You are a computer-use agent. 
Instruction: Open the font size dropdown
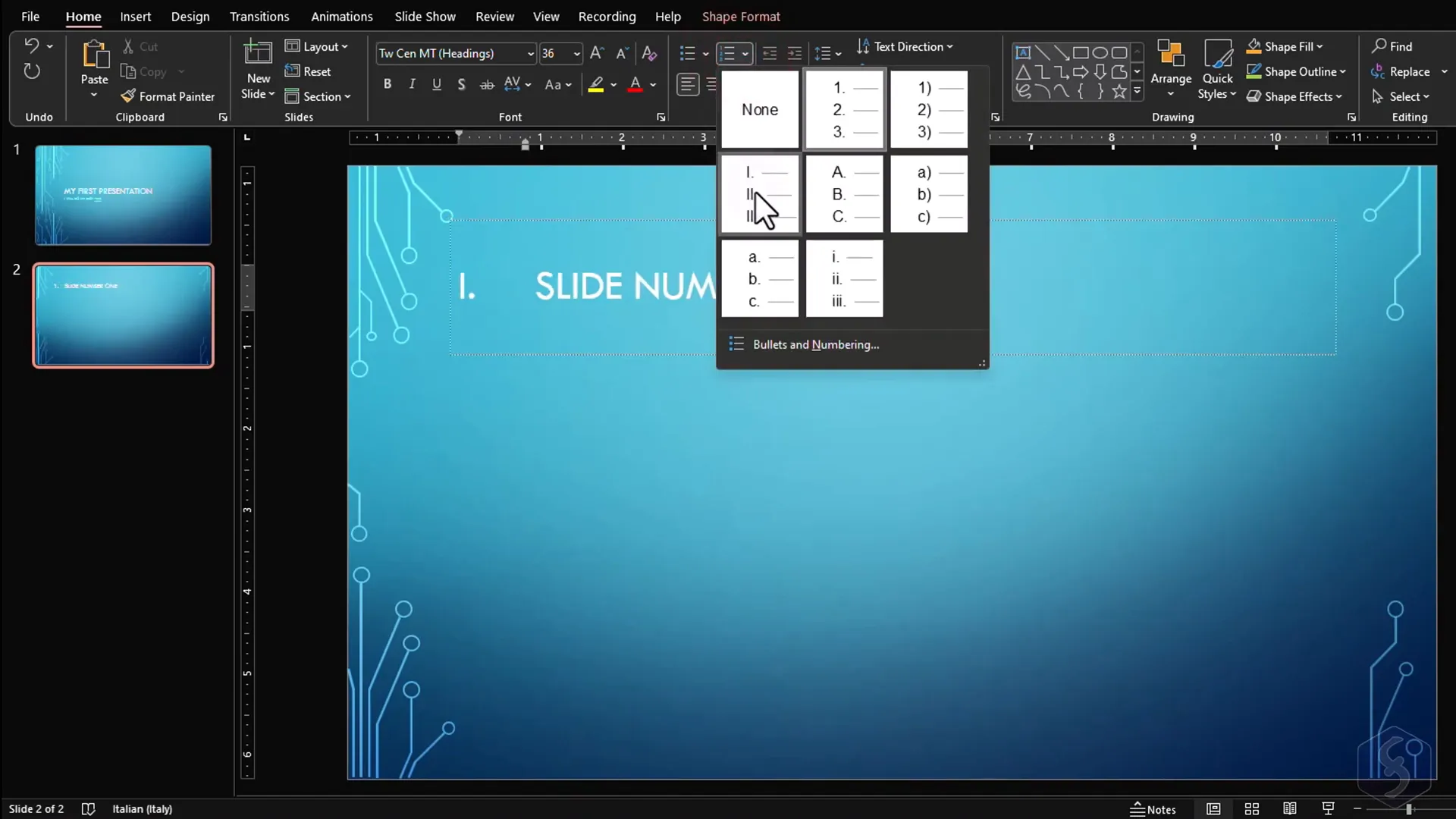[x=576, y=53]
